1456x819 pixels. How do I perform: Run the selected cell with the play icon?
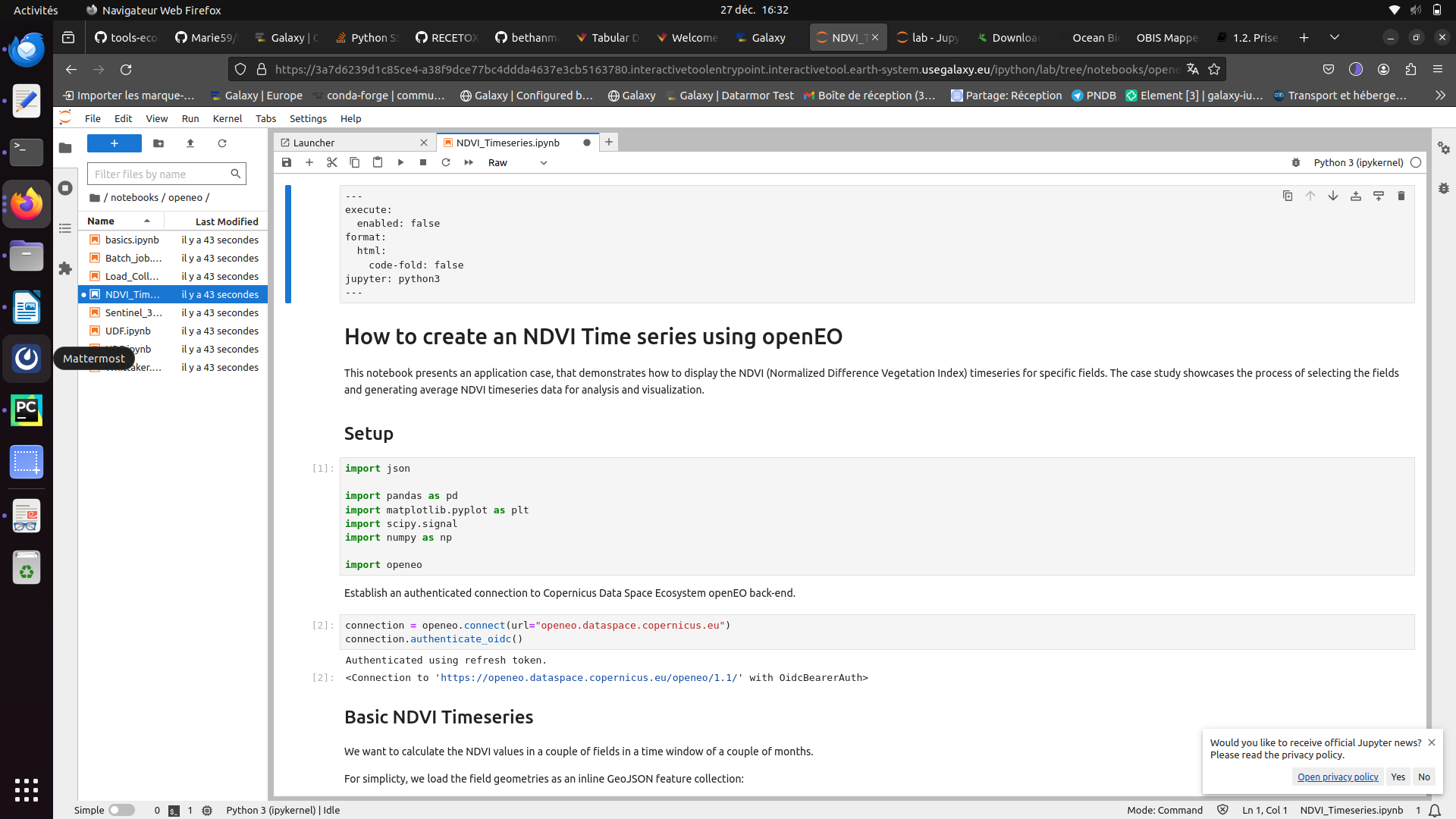tap(400, 162)
